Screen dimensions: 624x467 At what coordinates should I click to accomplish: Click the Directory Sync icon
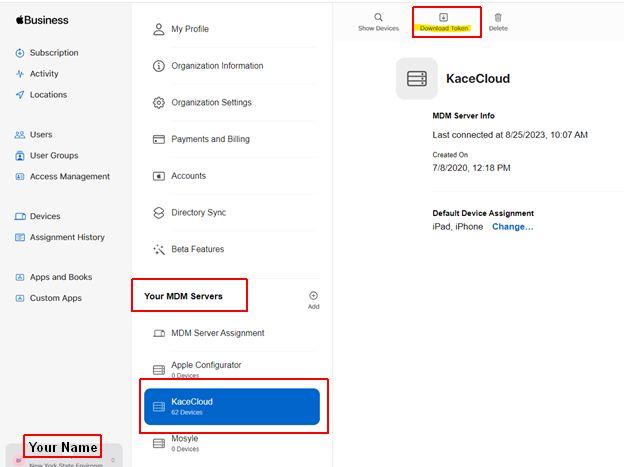158,213
